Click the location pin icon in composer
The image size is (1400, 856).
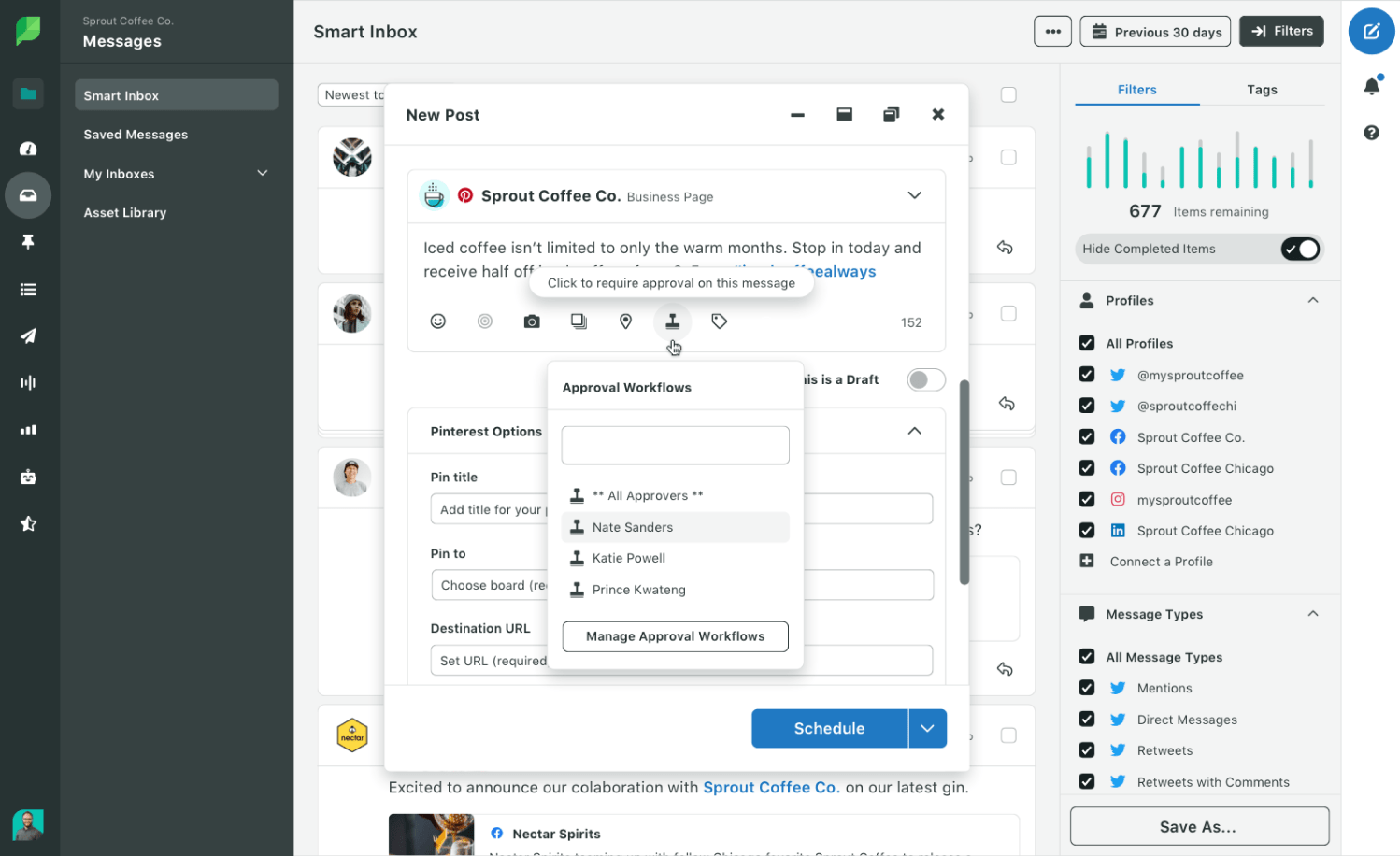(x=625, y=321)
